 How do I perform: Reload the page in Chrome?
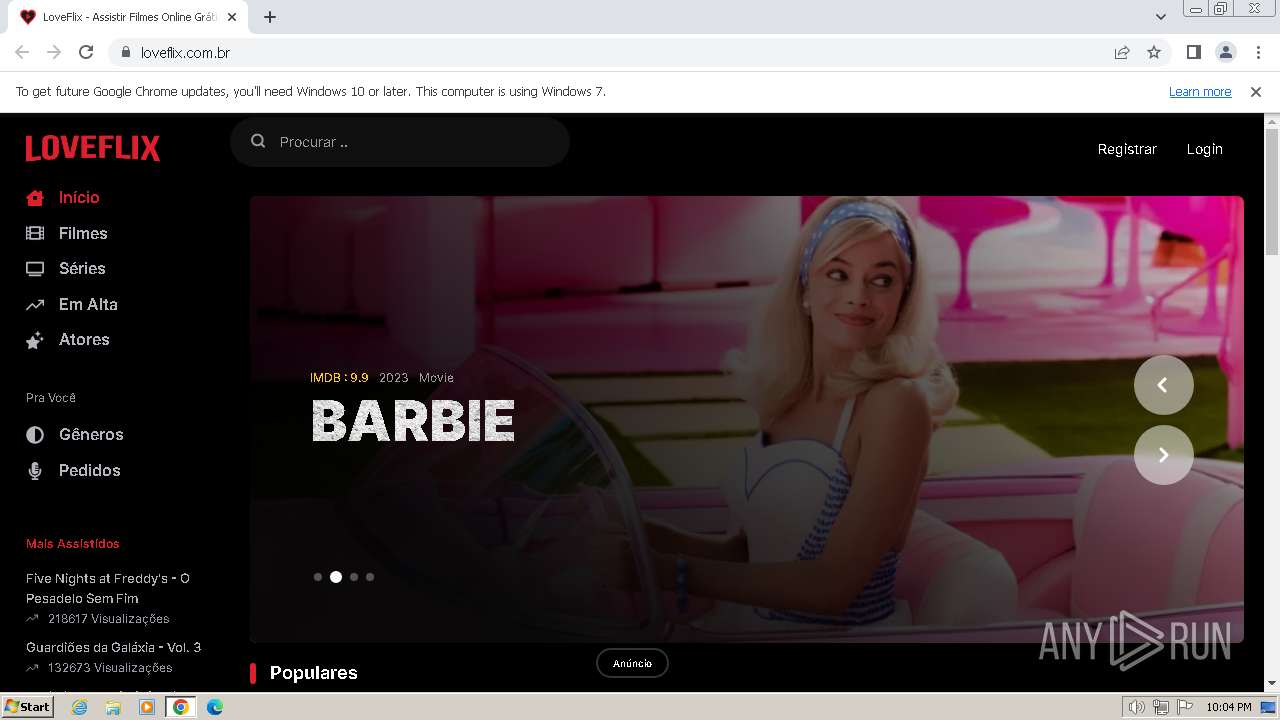point(86,52)
